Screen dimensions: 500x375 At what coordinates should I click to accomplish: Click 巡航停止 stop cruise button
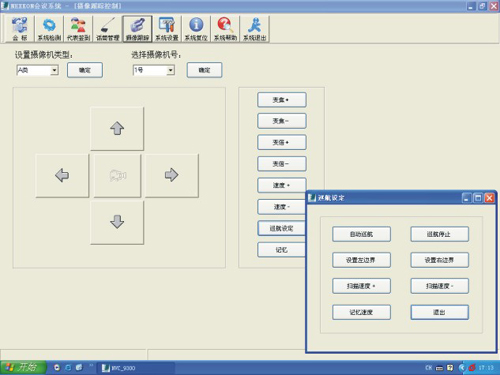(440, 234)
